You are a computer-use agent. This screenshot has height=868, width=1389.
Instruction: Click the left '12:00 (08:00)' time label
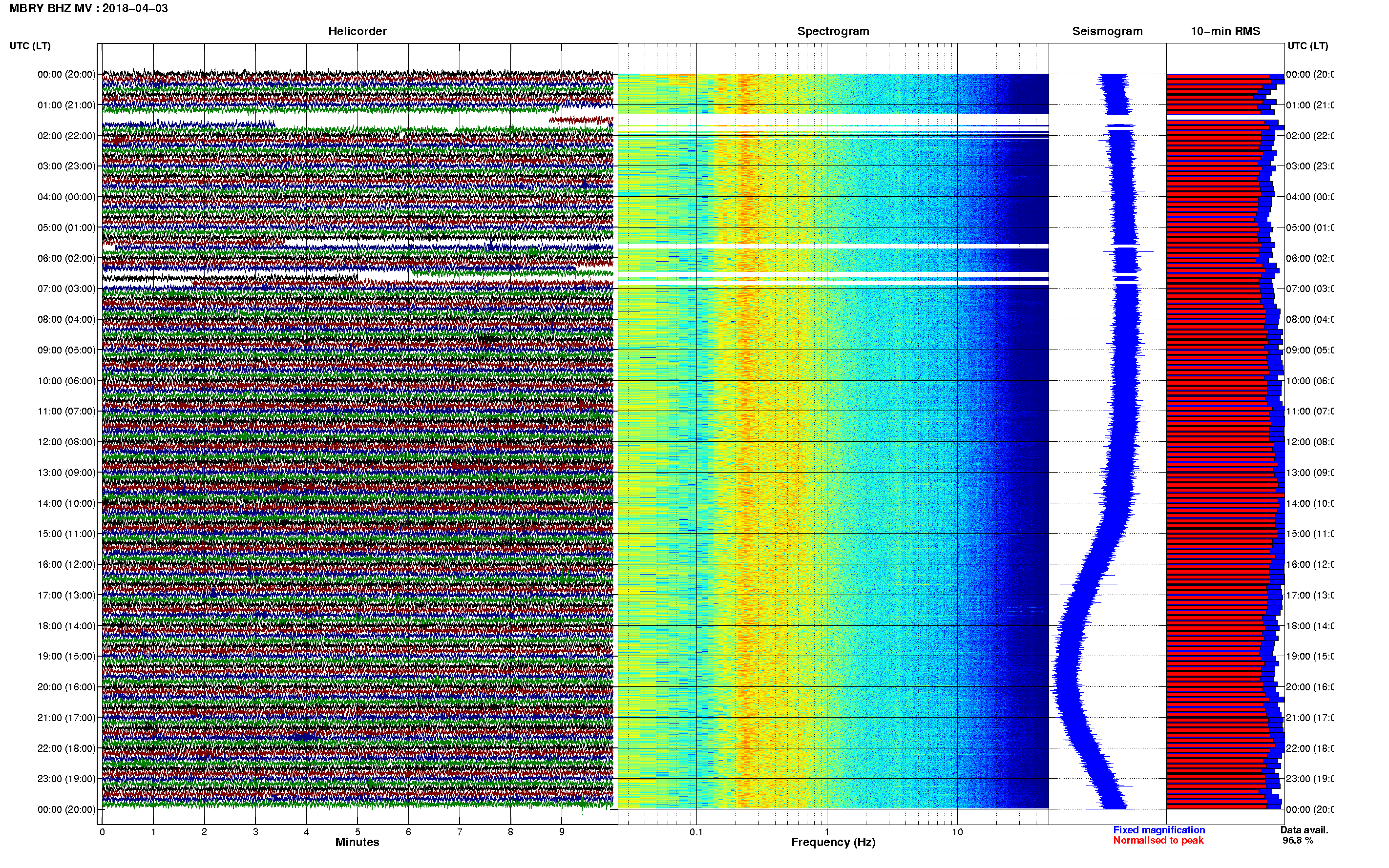point(66,442)
